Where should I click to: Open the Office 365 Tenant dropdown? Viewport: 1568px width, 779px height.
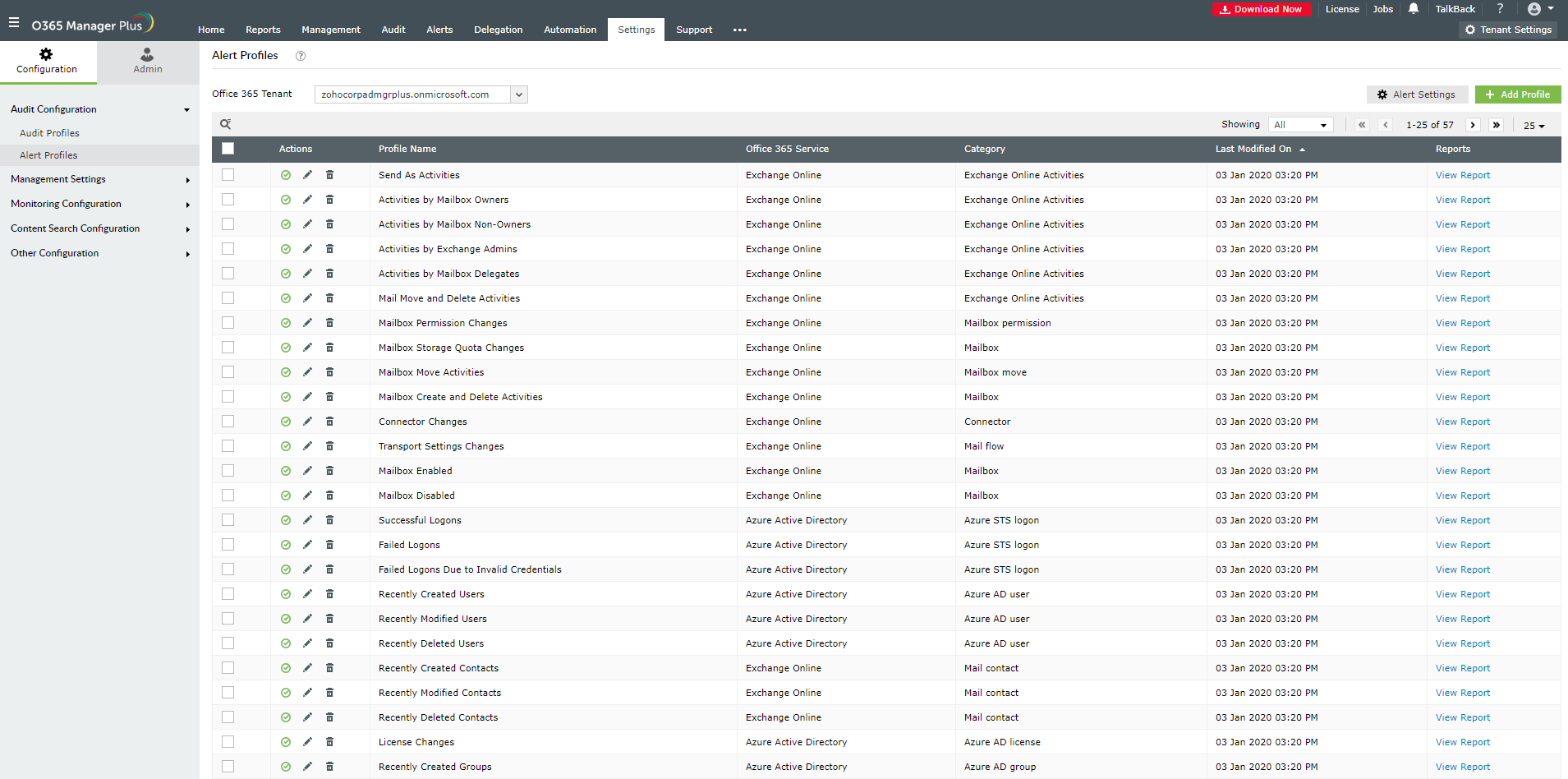point(518,94)
